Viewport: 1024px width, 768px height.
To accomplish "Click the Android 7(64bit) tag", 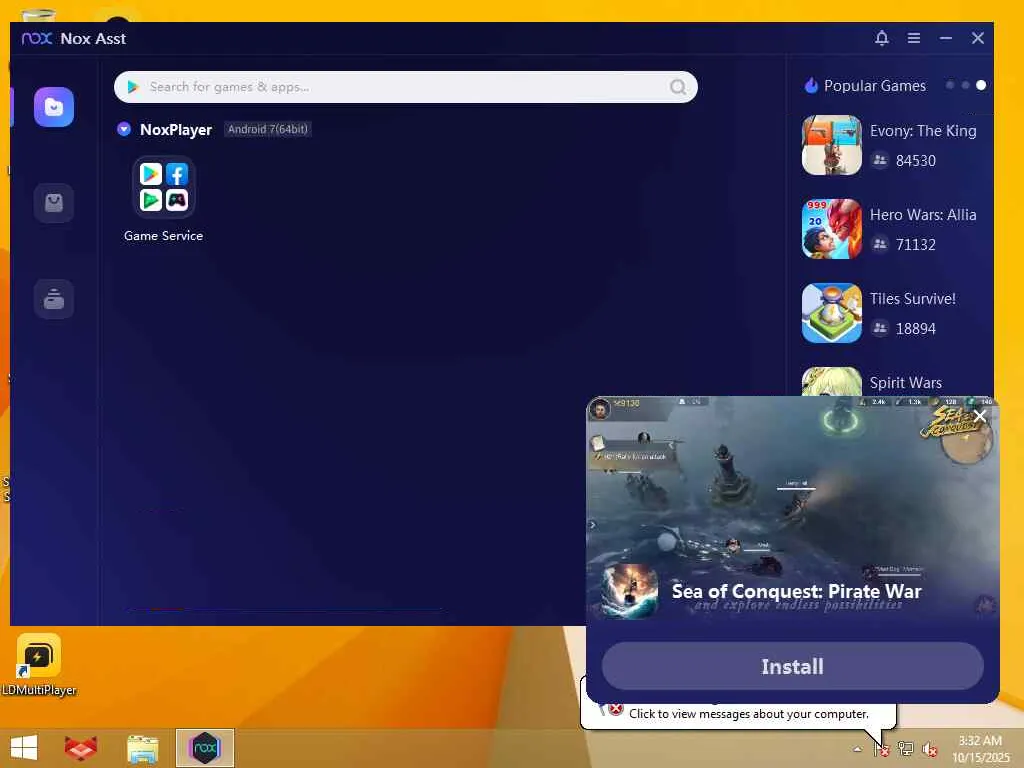I will point(267,129).
